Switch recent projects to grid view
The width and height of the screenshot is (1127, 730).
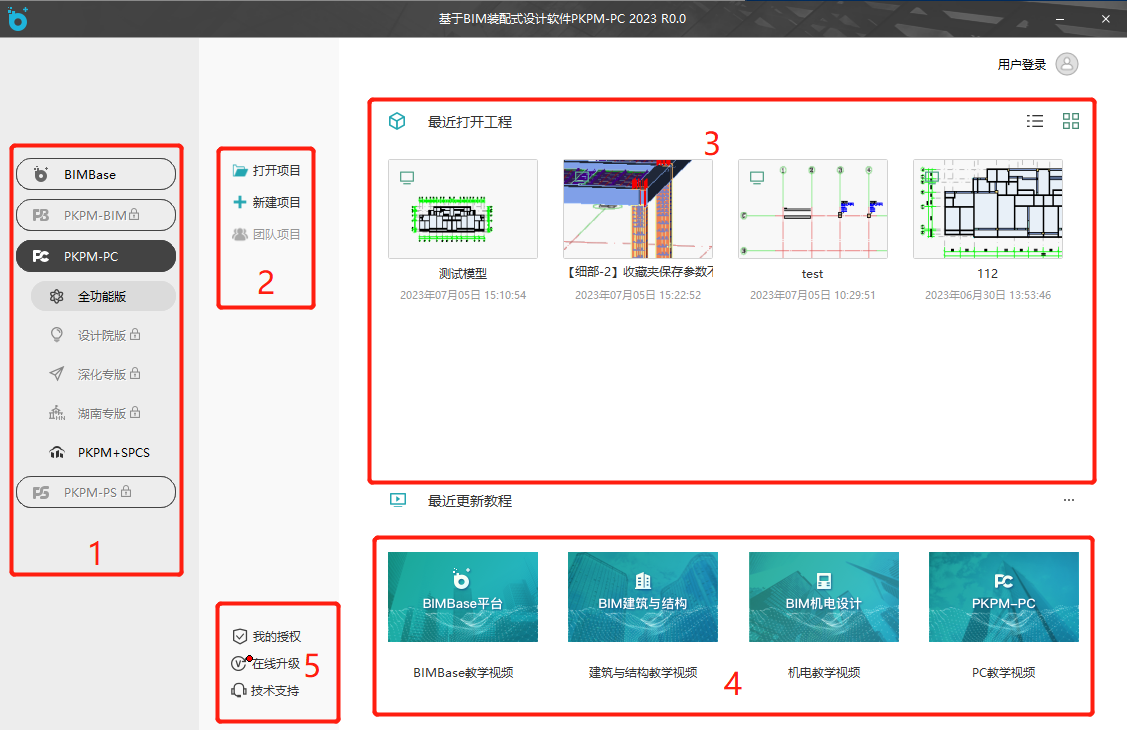coord(1071,121)
